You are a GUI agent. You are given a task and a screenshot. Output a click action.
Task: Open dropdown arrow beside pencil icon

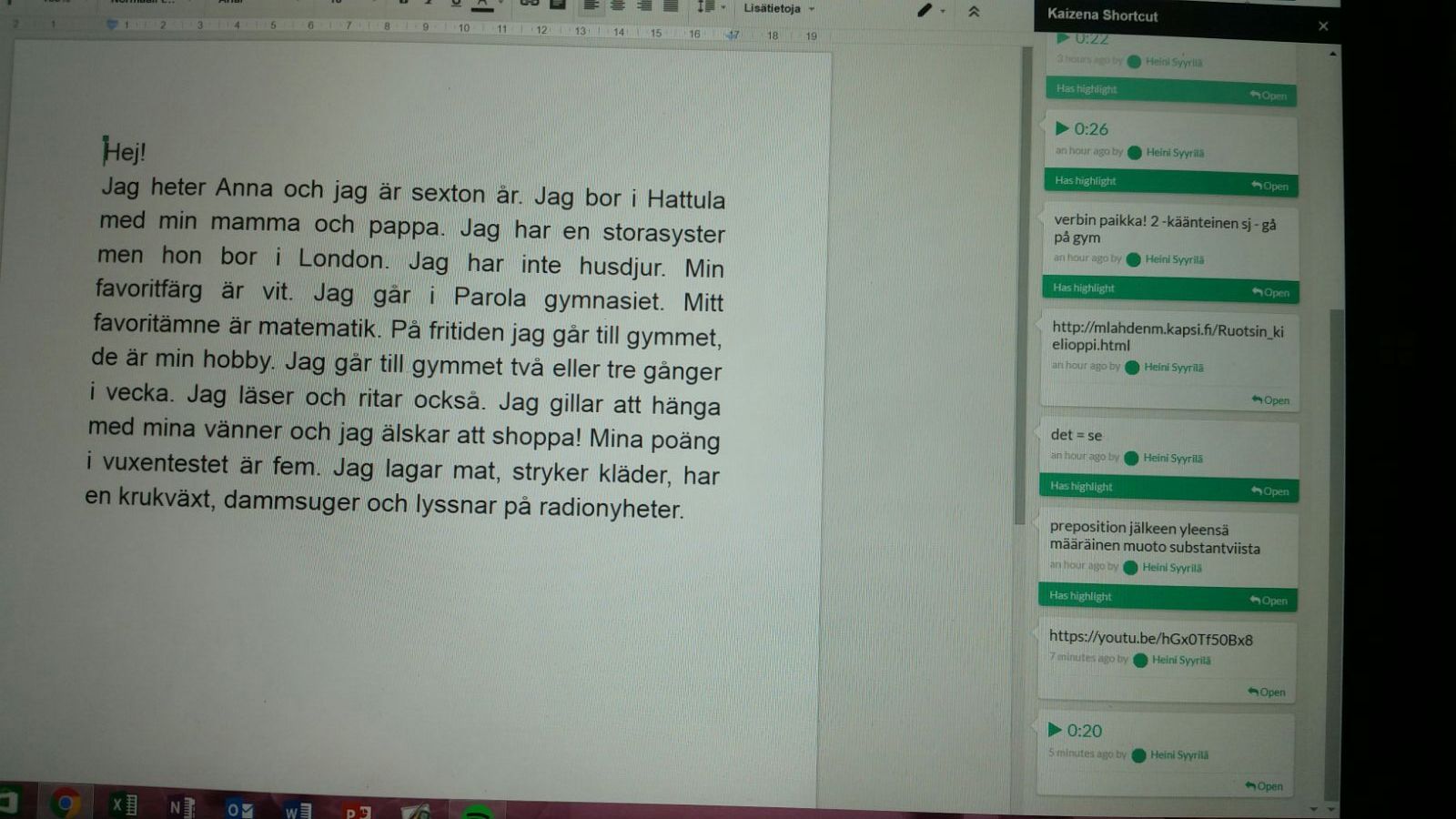click(943, 11)
